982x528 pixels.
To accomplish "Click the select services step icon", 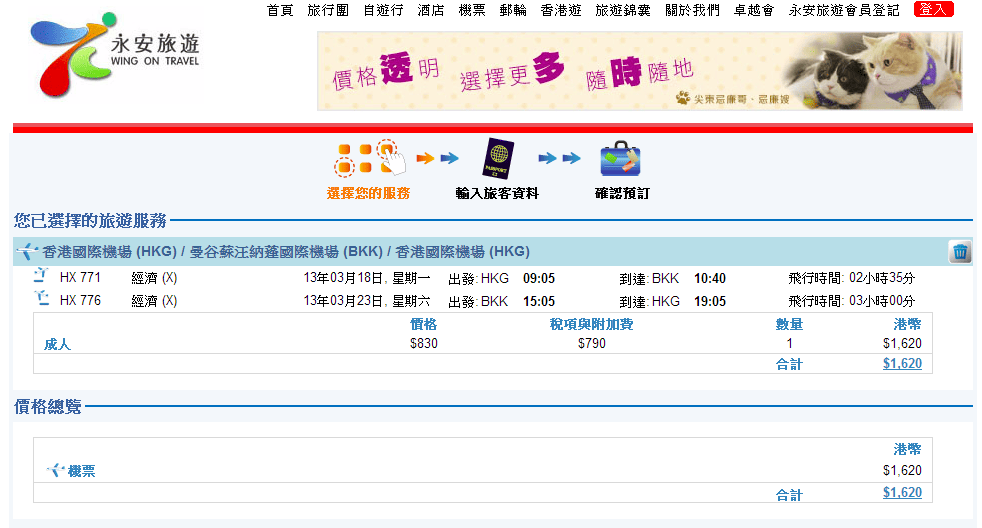I will click(368, 158).
